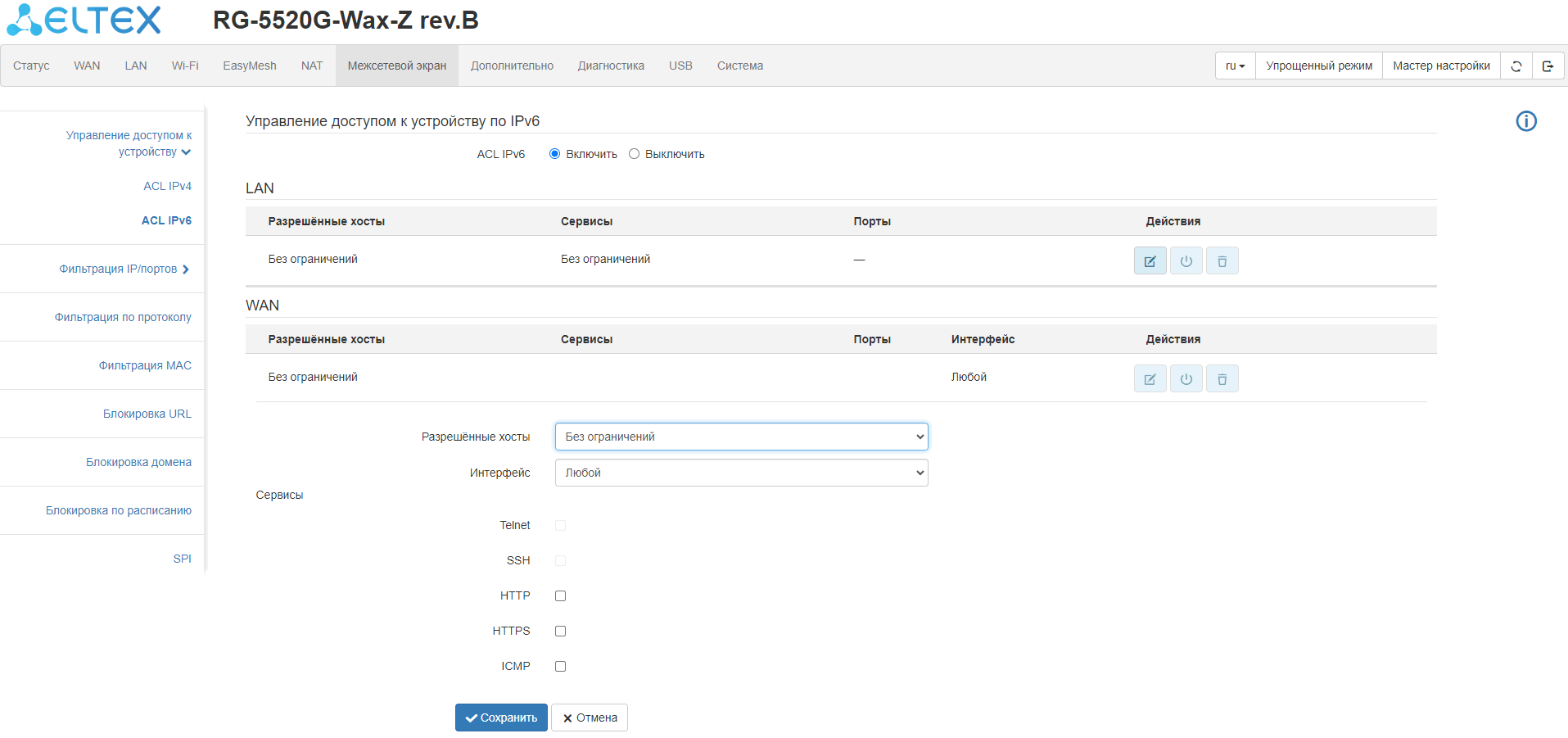Delete the LAN rule with trash icon

point(1222,261)
